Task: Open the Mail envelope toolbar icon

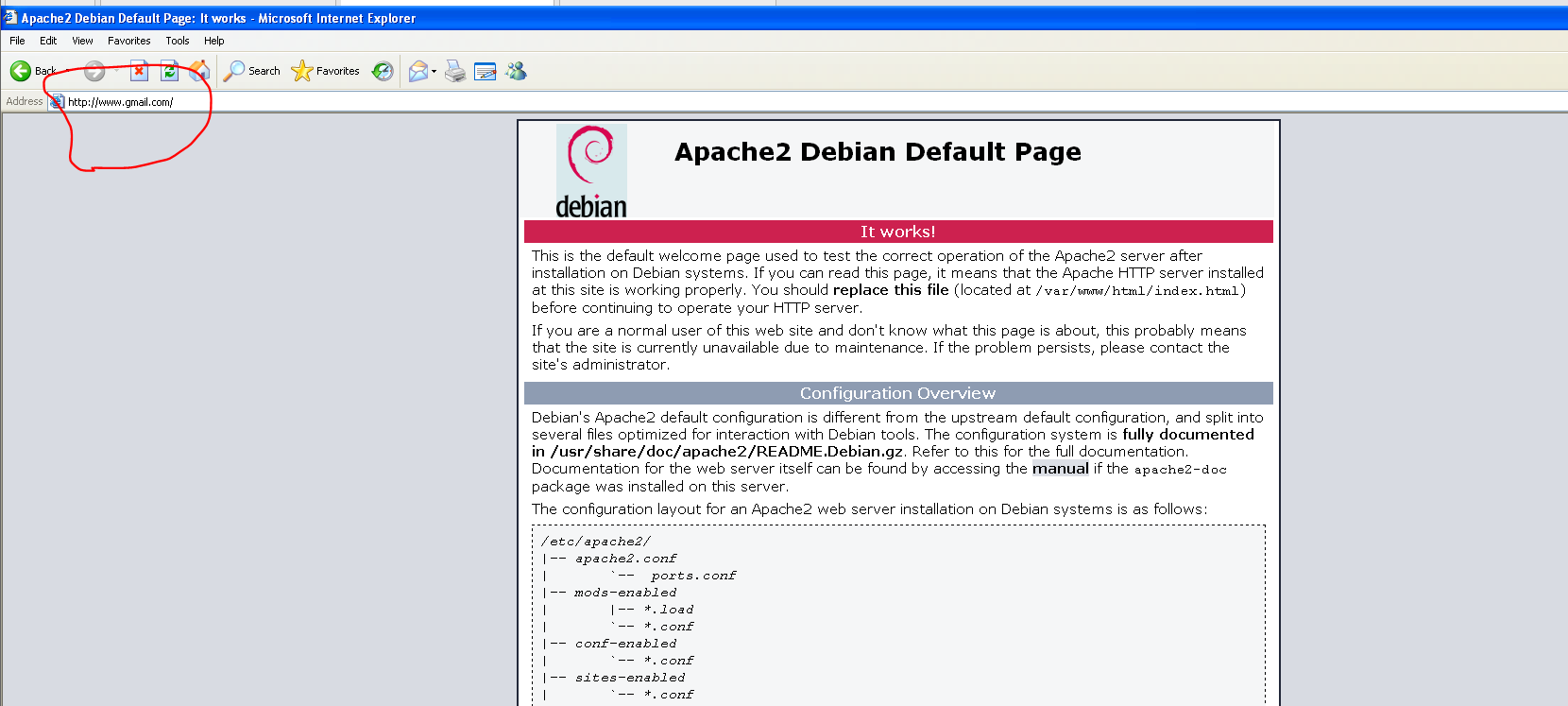Action: click(x=418, y=71)
